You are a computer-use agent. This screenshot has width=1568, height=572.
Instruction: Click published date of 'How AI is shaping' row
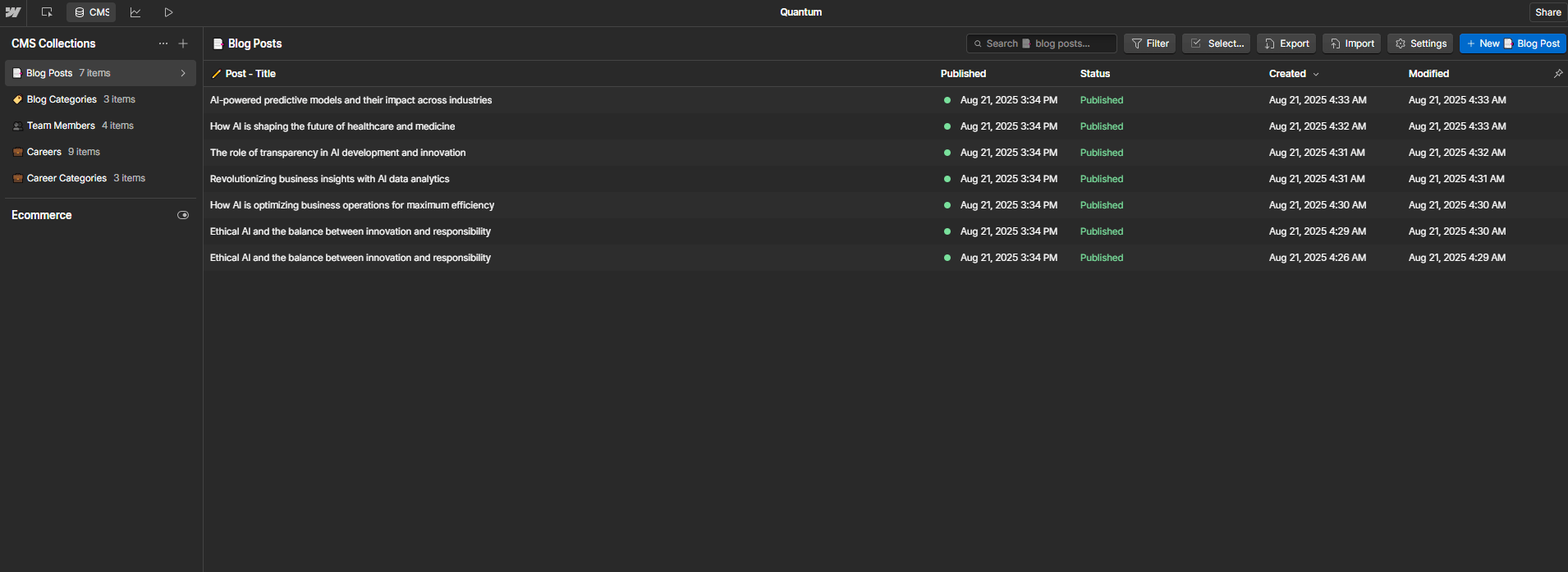click(x=1009, y=126)
